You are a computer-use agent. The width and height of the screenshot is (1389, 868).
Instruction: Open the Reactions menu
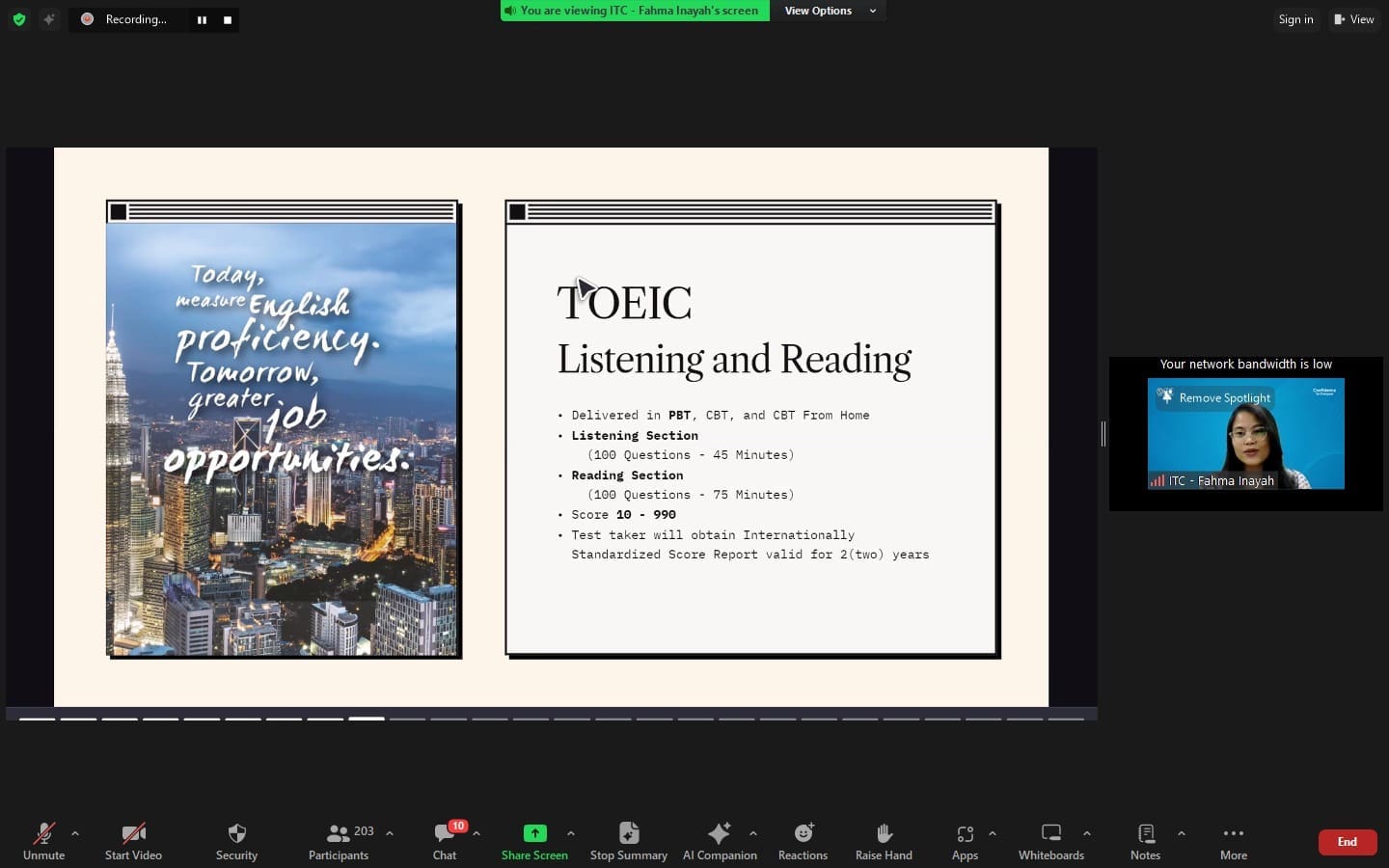803,841
